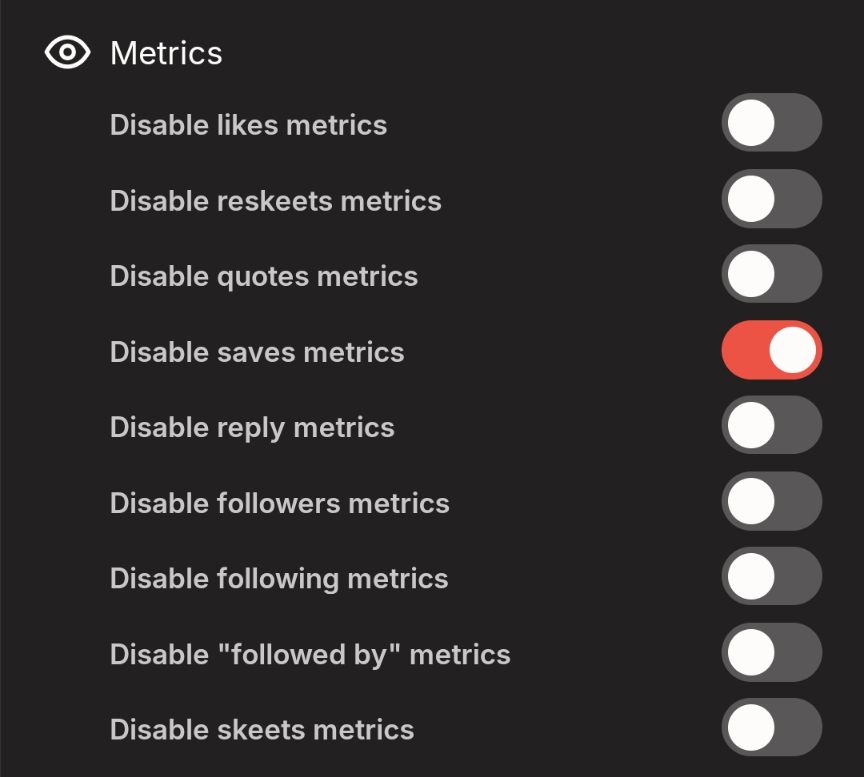Enable the Disable likes metrics switch
864x777 pixels.
(771, 123)
